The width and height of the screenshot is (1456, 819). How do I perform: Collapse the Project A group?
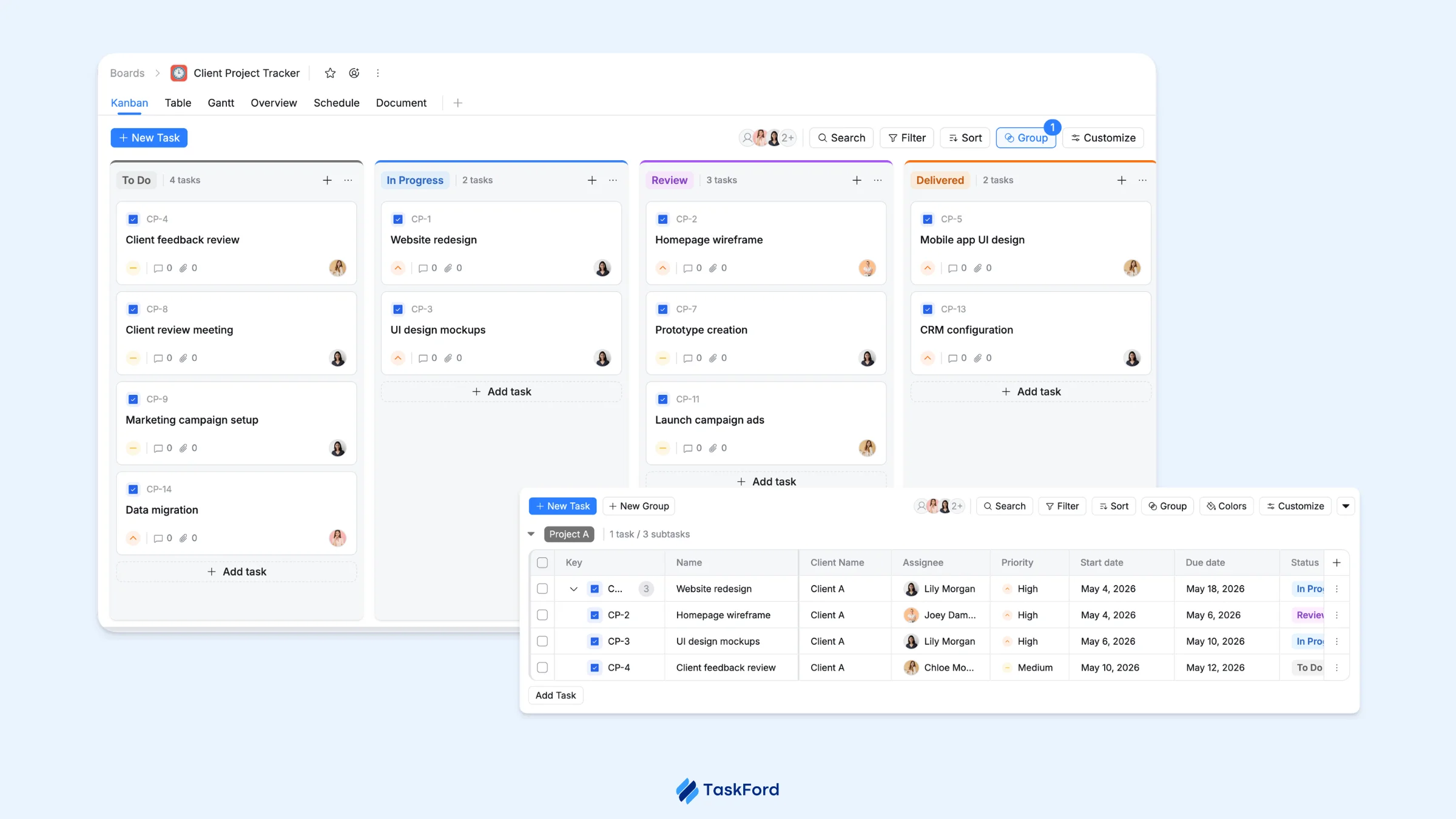[531, 534]
